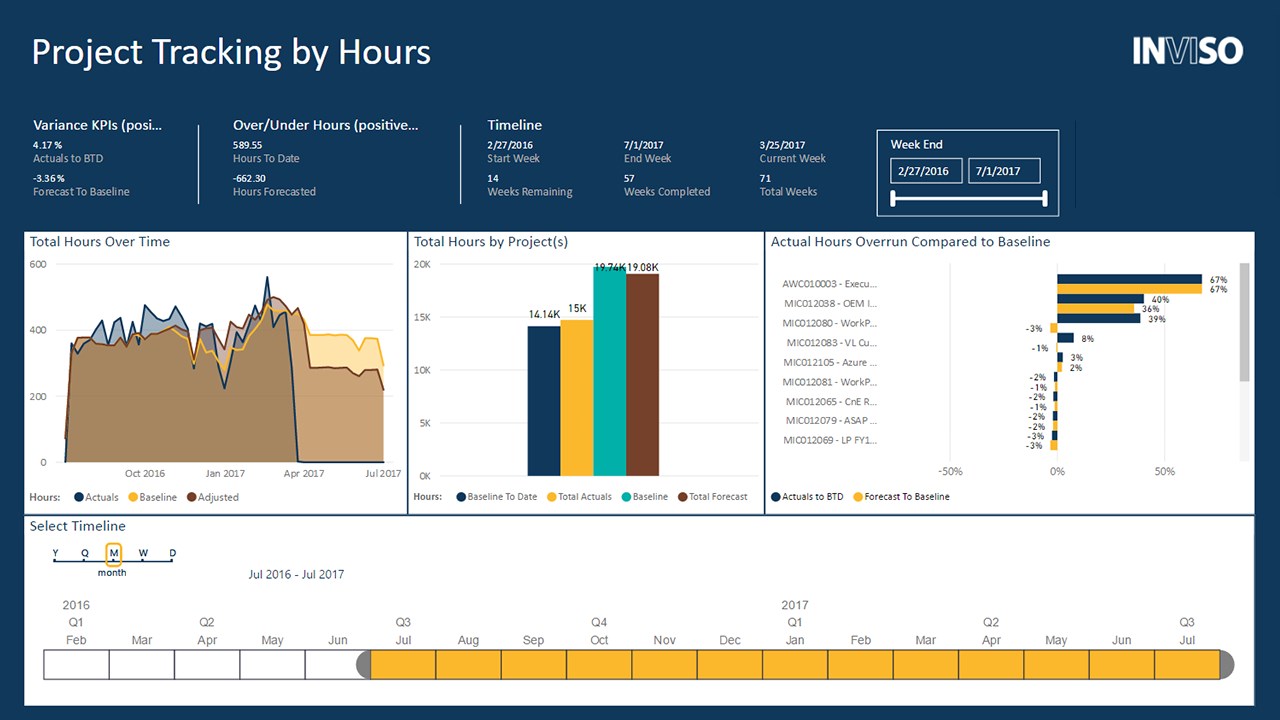The image size is (1280, 720).
Task: Click the Actuals to BTD legend entry
Action: tap(807, 497)
